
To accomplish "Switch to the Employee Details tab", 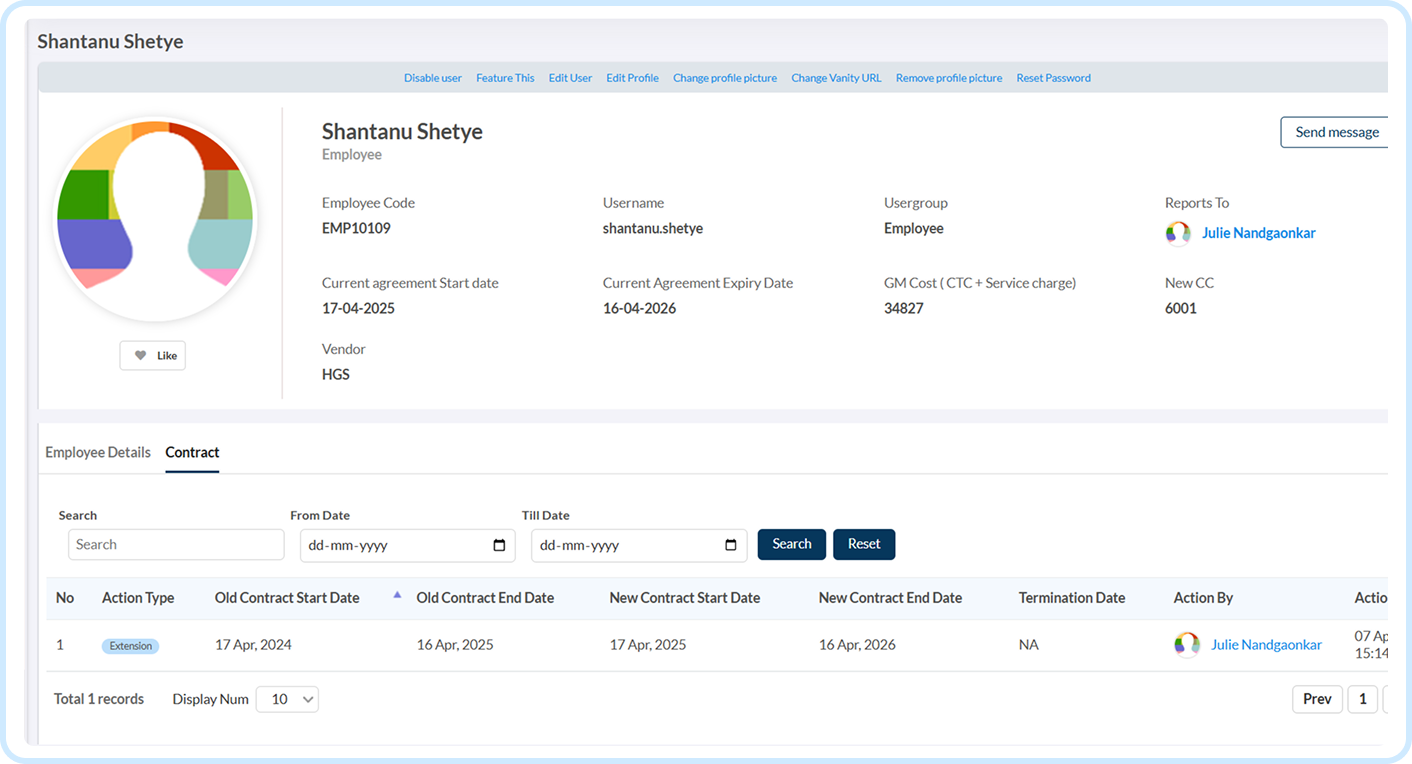I will pos(98,453).
